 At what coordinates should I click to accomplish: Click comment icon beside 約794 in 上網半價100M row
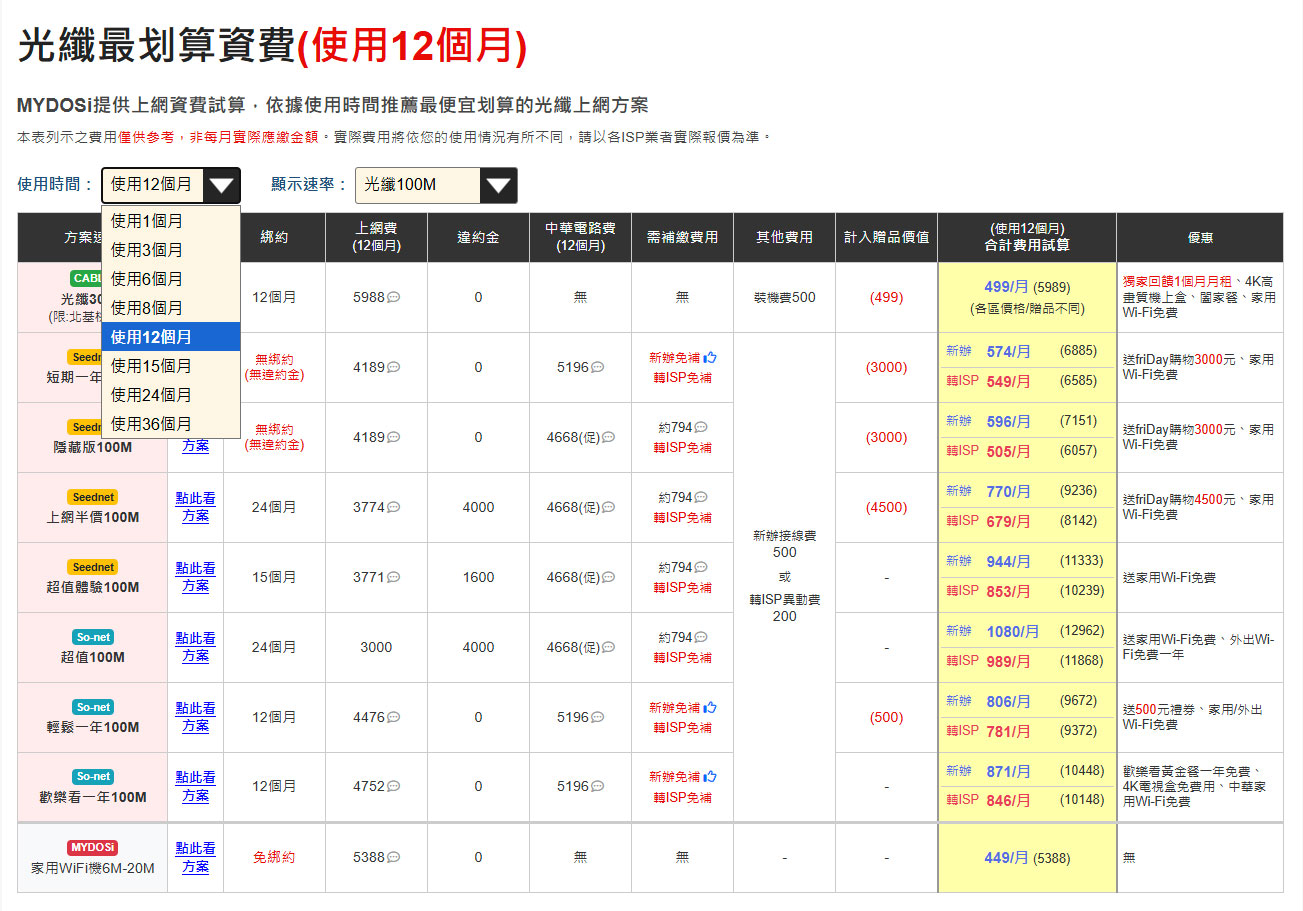pos(701,498)
